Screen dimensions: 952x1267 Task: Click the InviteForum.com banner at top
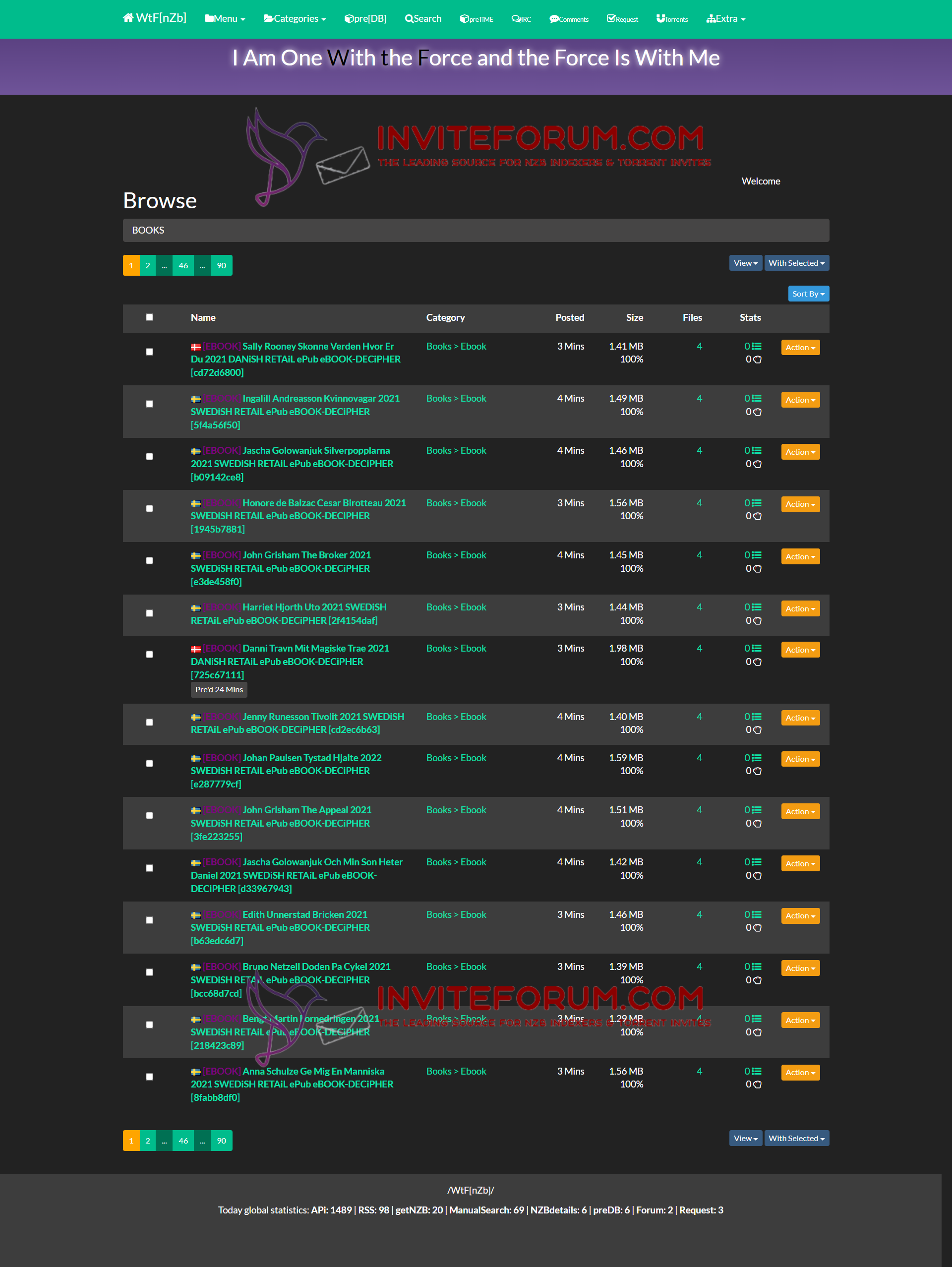(480, 156)
